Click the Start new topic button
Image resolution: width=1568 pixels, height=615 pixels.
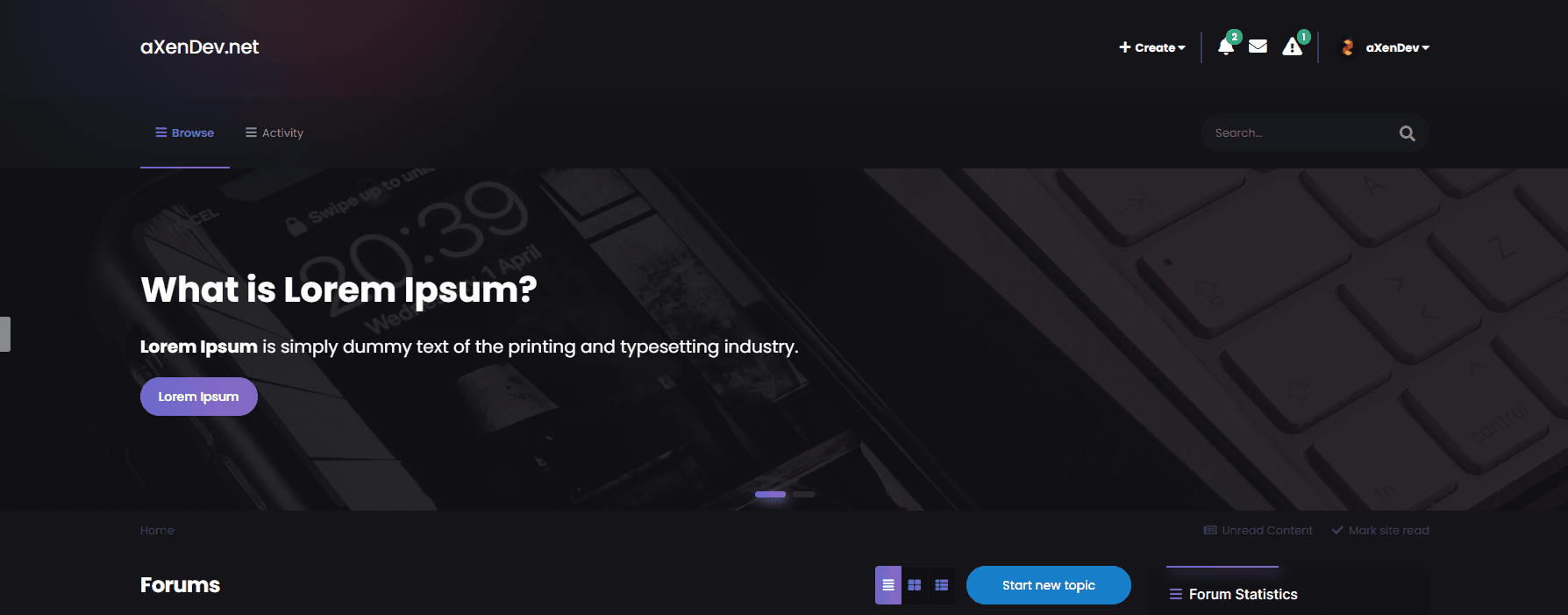click(1049, 585)
